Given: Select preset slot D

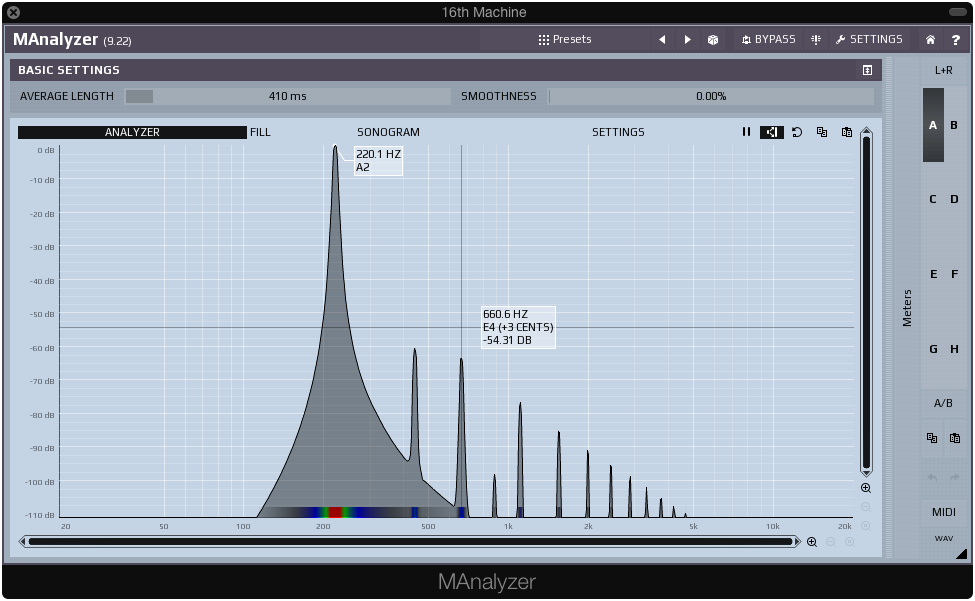Looking at the screenshot, I should point(954,200).
